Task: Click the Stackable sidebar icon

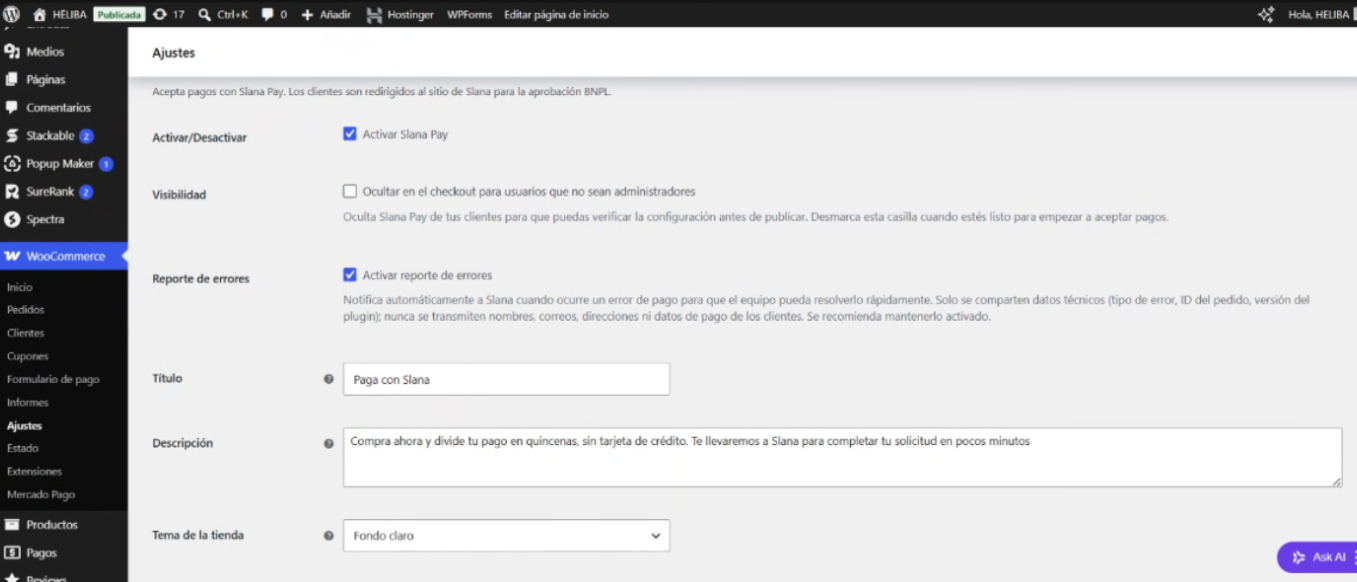Action: [x=12, y=135]
